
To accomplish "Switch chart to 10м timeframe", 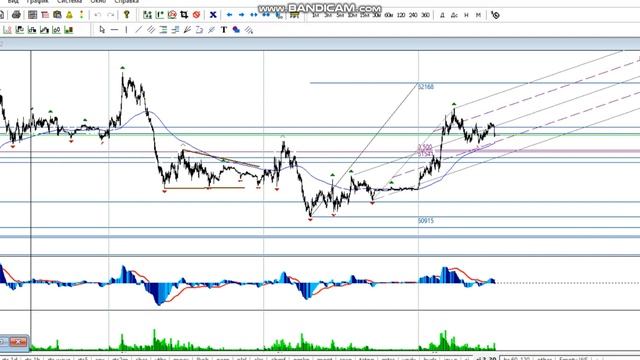I will 352,15.
